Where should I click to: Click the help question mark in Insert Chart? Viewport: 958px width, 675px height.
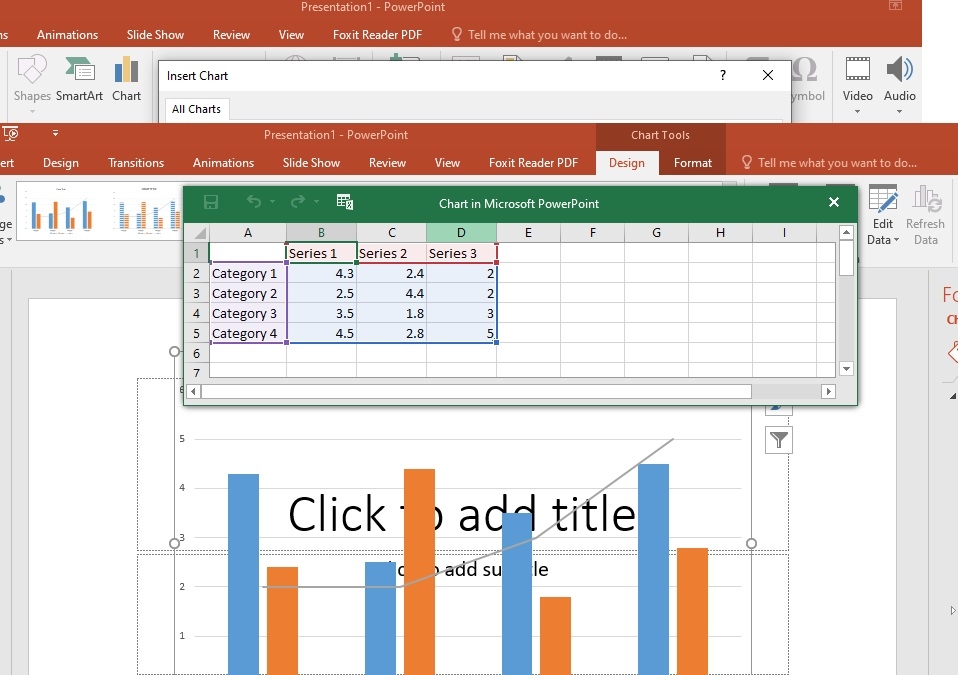(723, 75)
